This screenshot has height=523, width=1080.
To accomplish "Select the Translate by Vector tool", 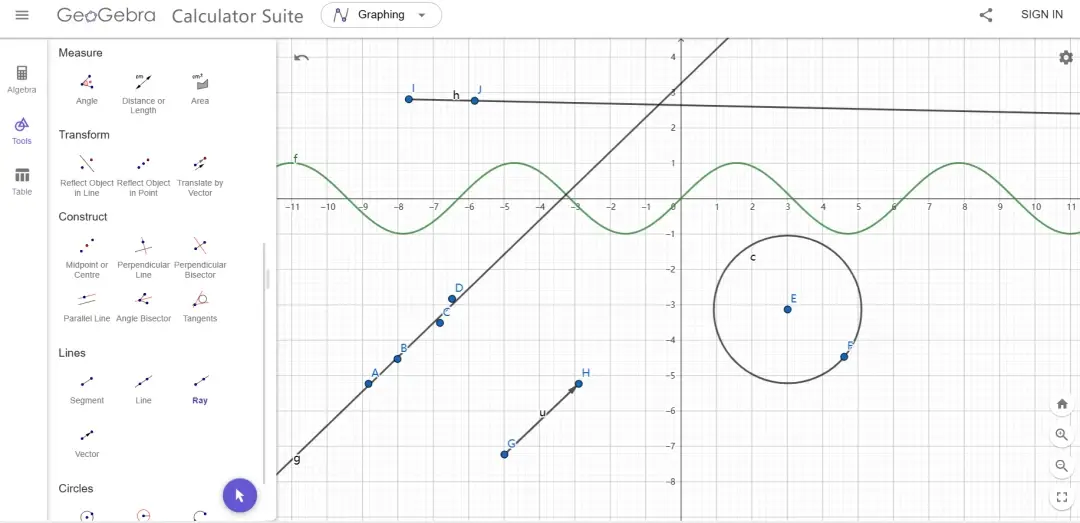I will tap(200, 176).
